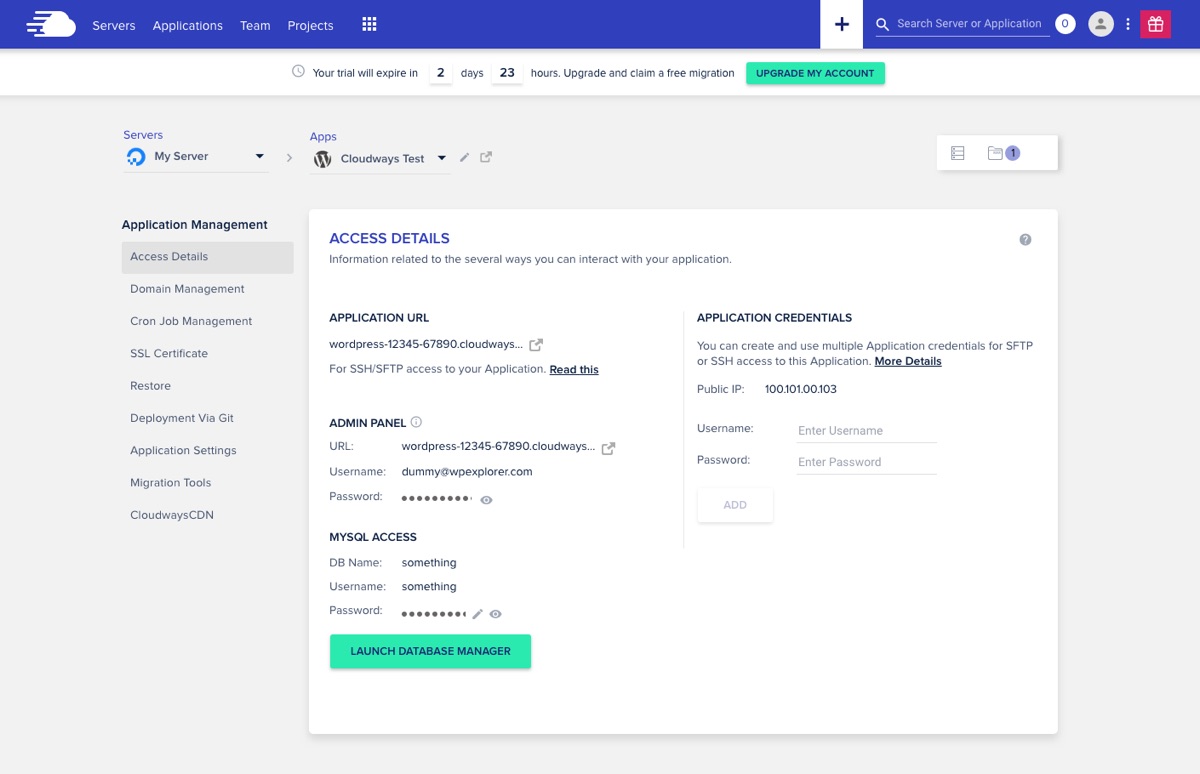1200x774 pixels.
Task: Select Access Details in sidebar
Action: [x=208, y=257]
